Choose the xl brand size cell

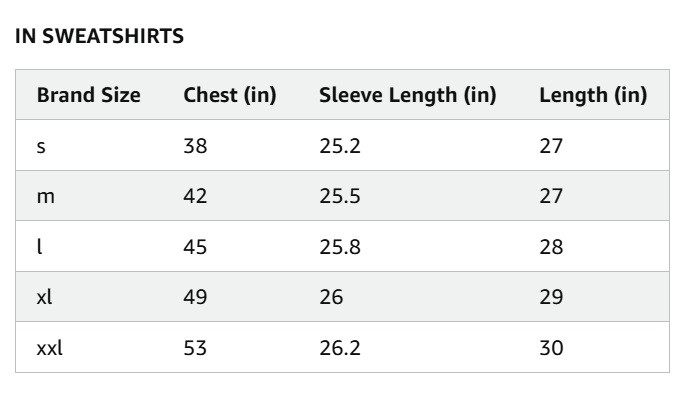(44, 297)
